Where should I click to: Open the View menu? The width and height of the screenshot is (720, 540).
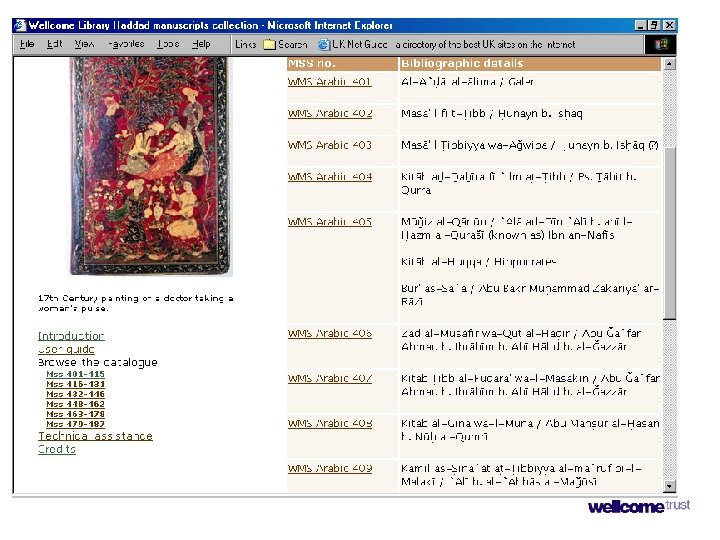[x=84, y=44]
